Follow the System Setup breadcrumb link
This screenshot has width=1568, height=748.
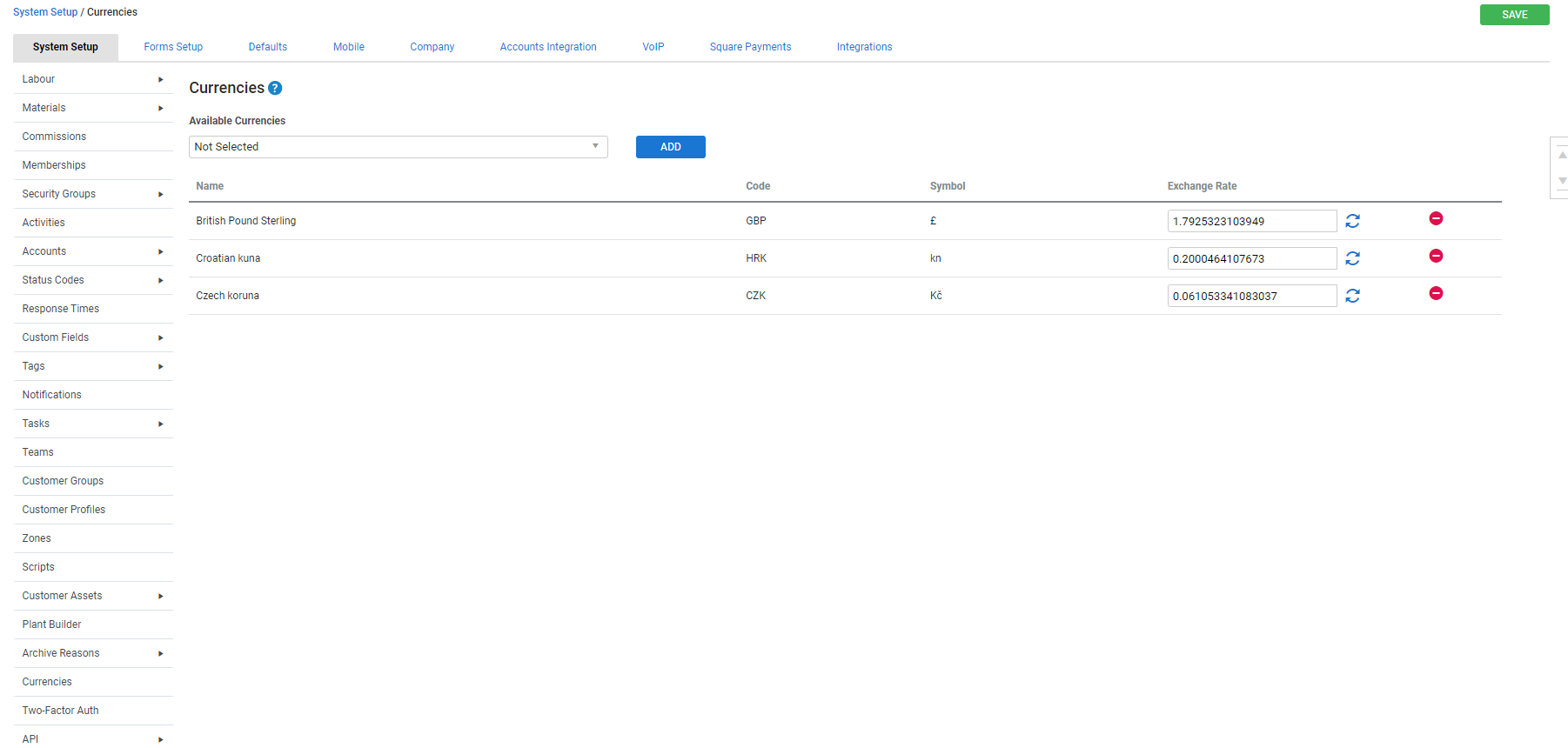[x=45, y=12]
